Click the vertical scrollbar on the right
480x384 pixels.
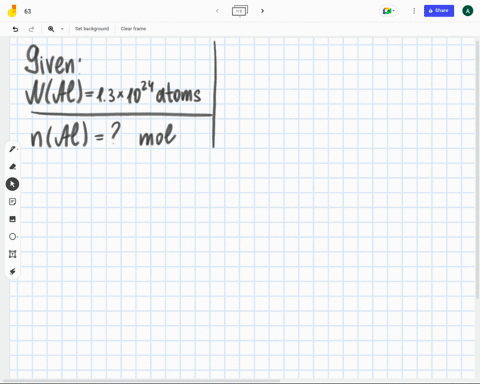click(478, 169)
